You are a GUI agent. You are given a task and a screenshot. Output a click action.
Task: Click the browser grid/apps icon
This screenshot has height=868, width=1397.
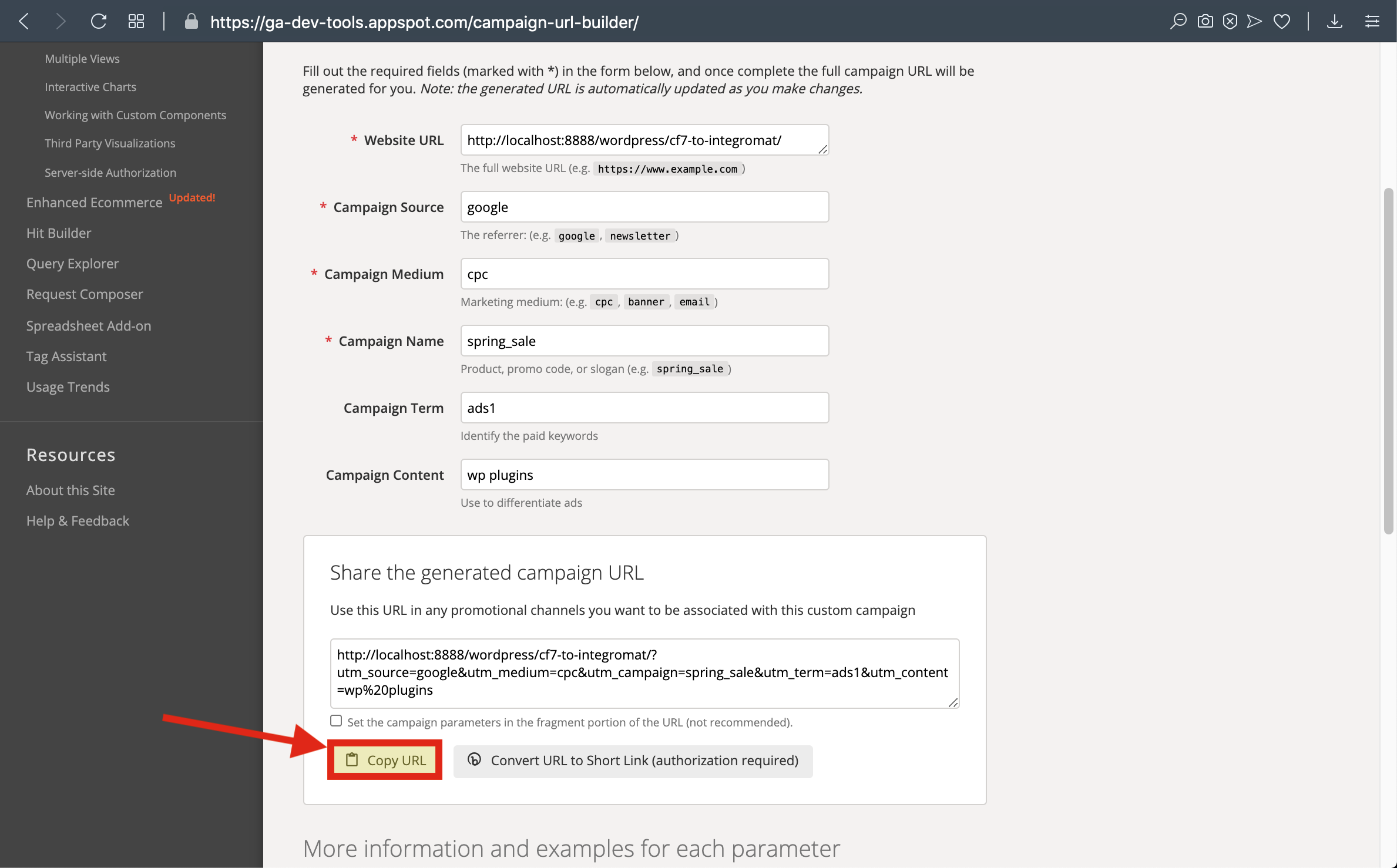[136, 21]
